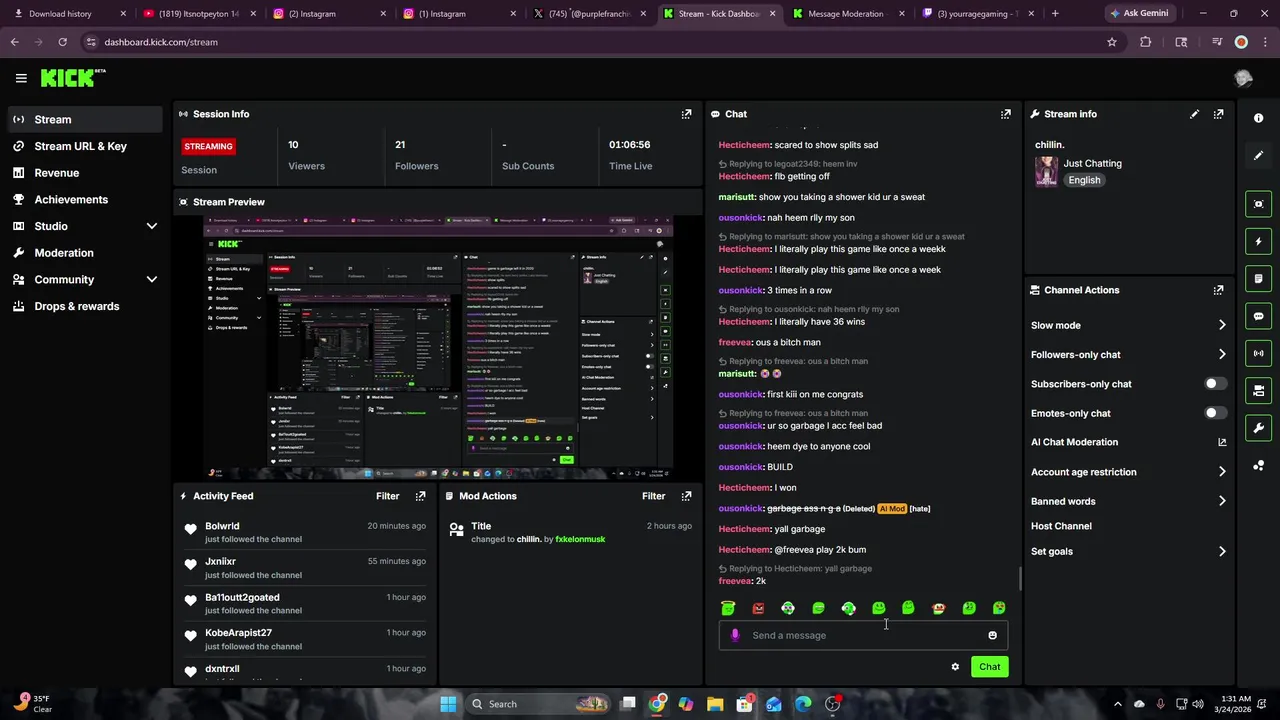Open Achievements in sidebar
1280x720 pixels.
84,199
